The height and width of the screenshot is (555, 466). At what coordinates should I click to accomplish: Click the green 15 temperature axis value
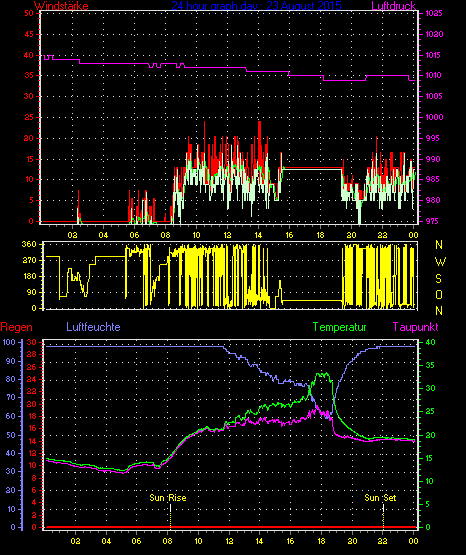point(430,458)
